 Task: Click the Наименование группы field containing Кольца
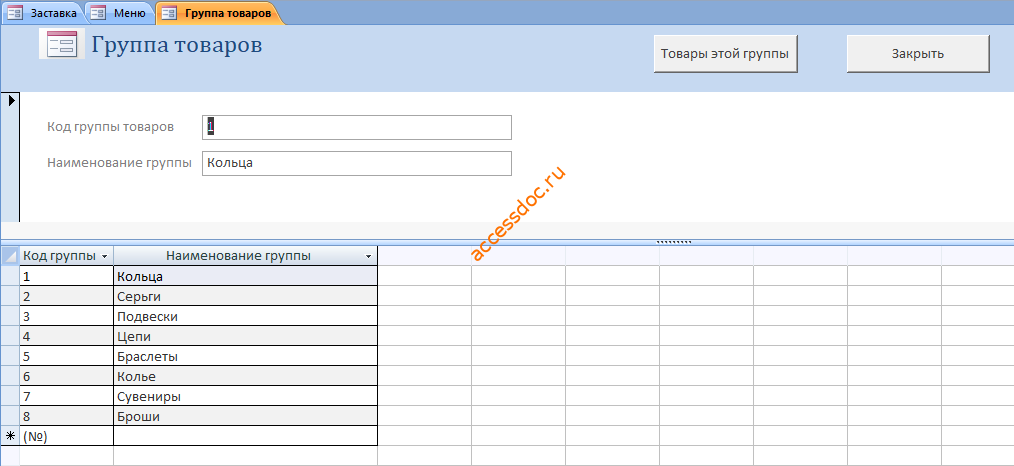tap(356, 164)
